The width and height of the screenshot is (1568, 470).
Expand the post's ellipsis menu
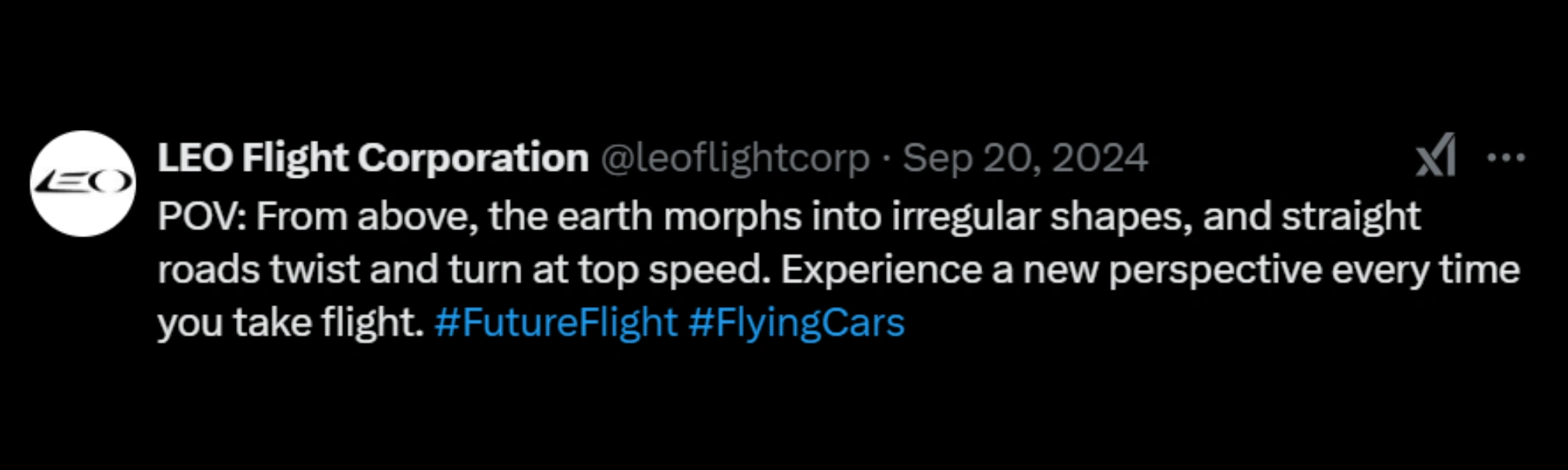pyautogui.click(x=1505, y=157)
